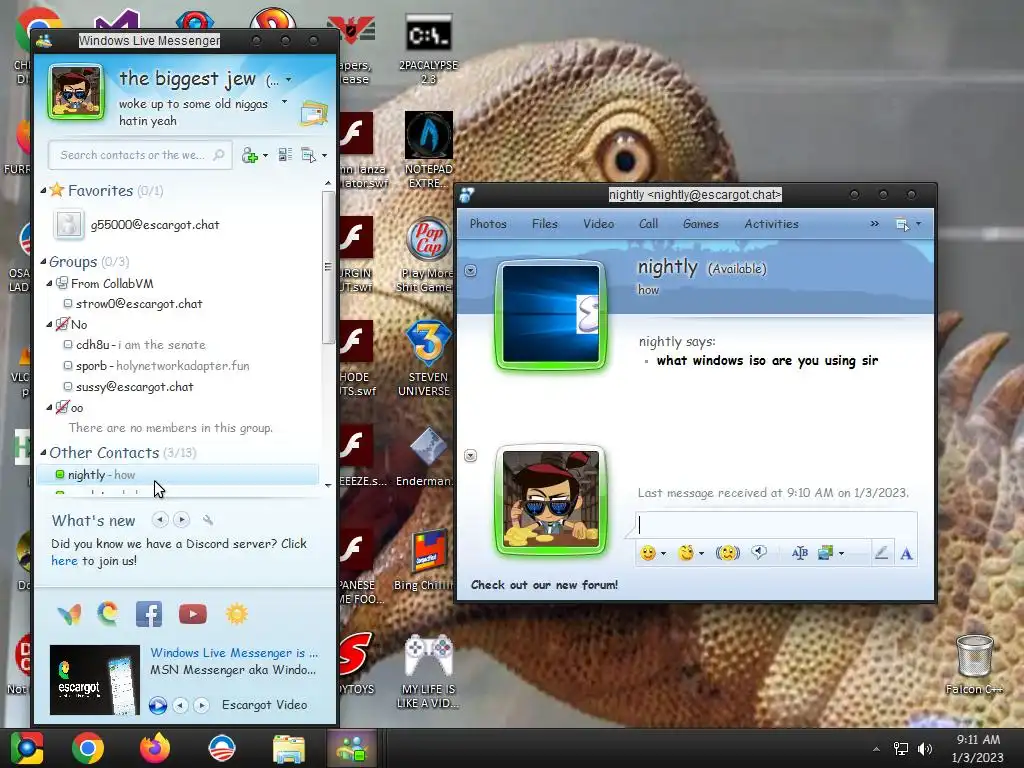Send a nudge in the chat window

[x=728, y=553]
